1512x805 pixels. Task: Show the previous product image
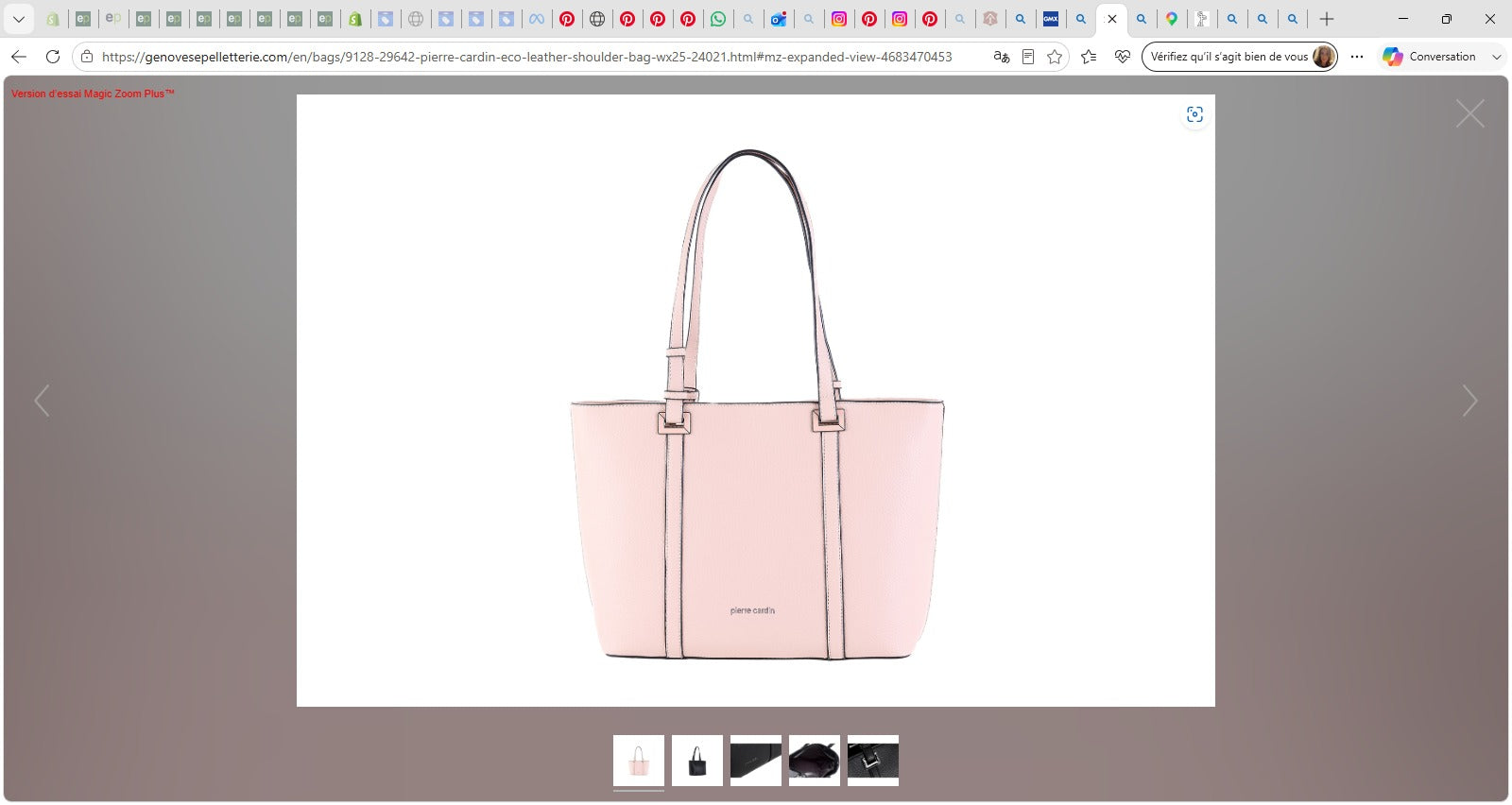pyautogui.click(x=42, y=401)
